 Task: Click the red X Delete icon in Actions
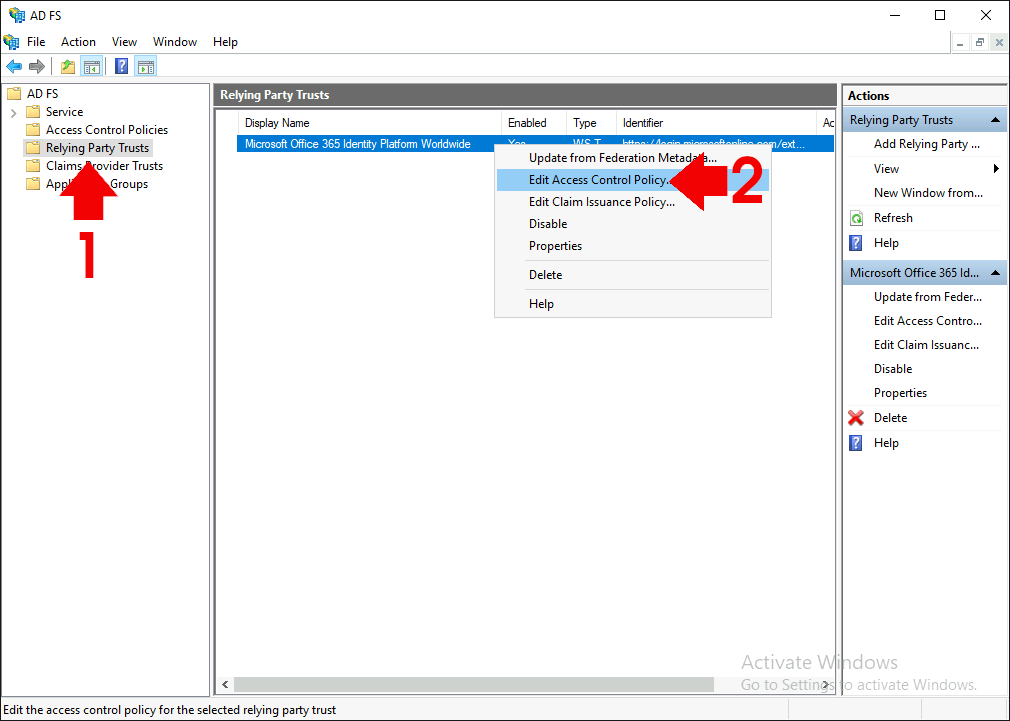click(x=856, y=418)
